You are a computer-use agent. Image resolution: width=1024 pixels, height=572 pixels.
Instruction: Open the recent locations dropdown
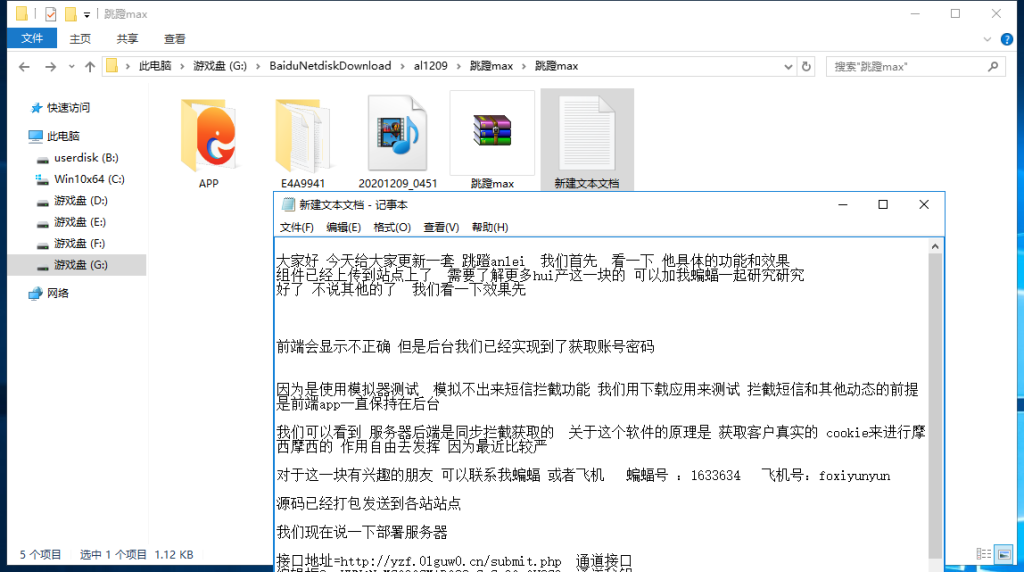point(71,66)
